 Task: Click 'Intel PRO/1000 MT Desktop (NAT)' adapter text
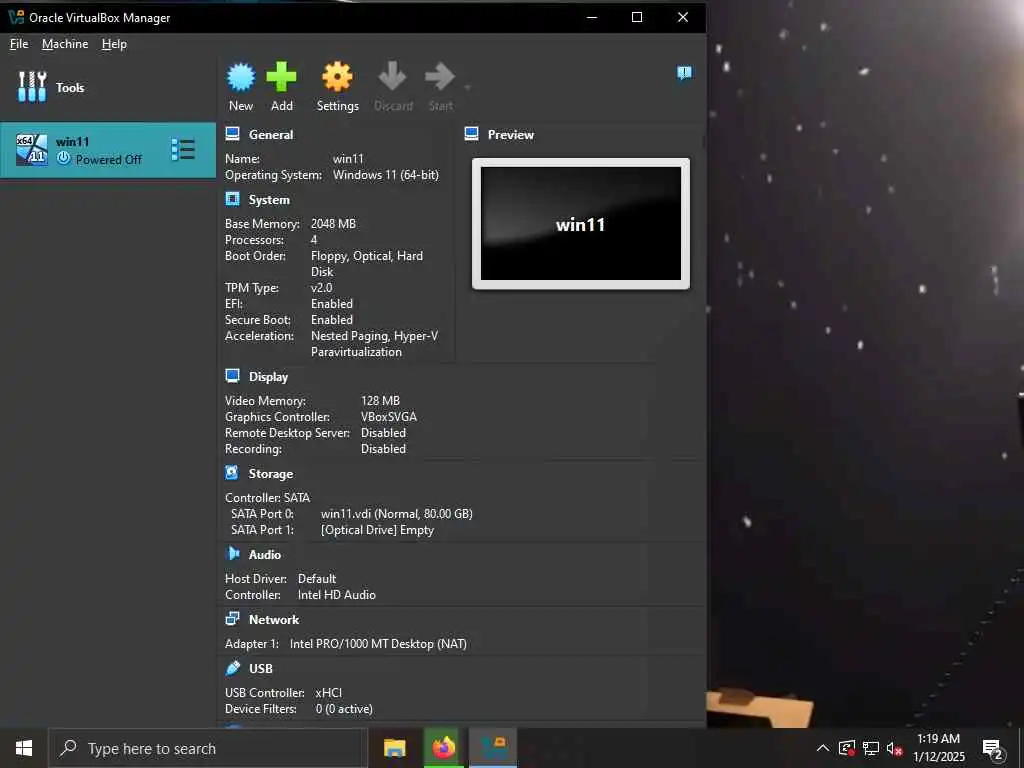378,644
